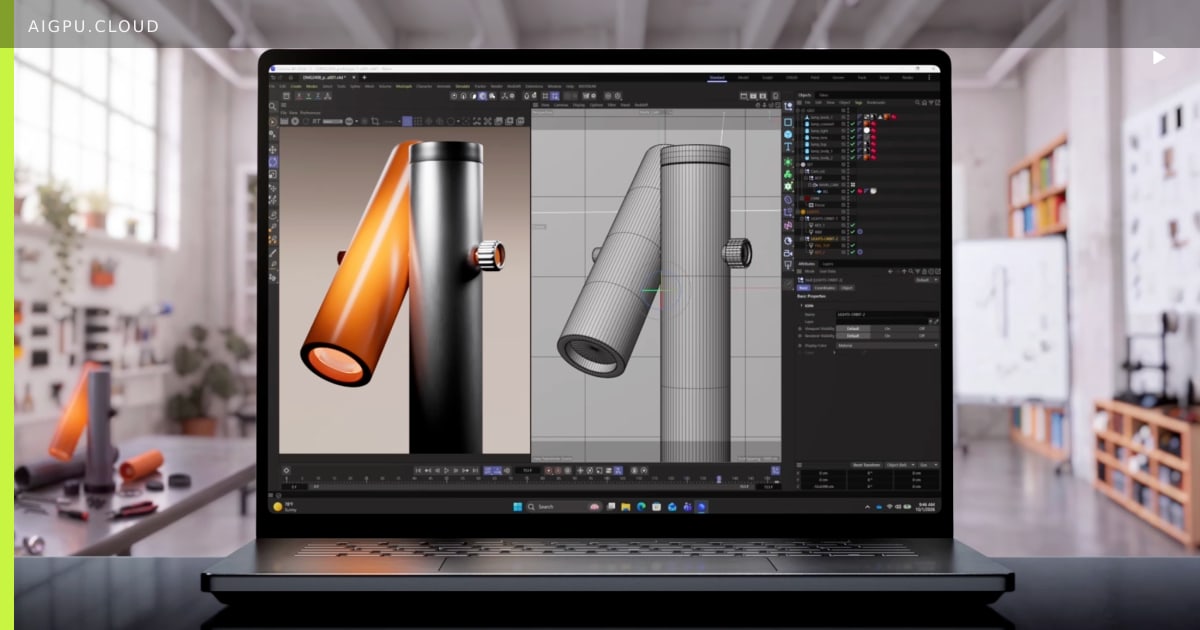Image resolution: width=1200 pixels, height=630 pixels.
Task: Open the Coordinates tab in Attributes
Action: (x=824, y=287)
